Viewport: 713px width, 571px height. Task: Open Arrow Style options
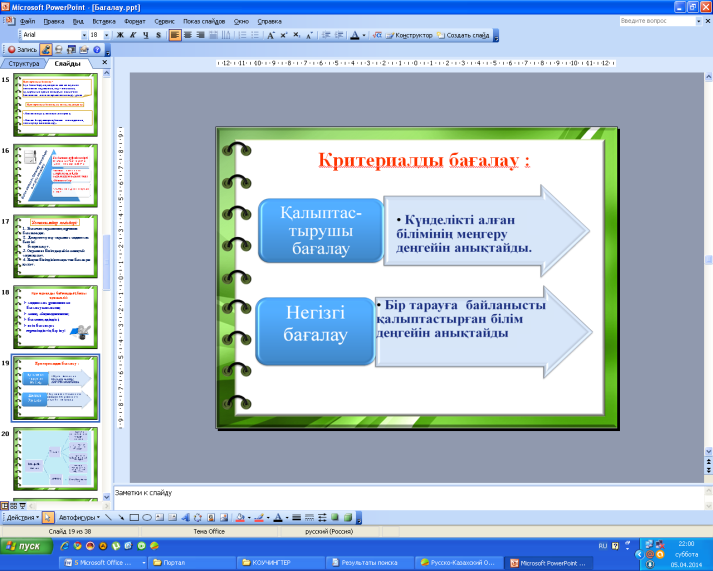tap(322, 517)
